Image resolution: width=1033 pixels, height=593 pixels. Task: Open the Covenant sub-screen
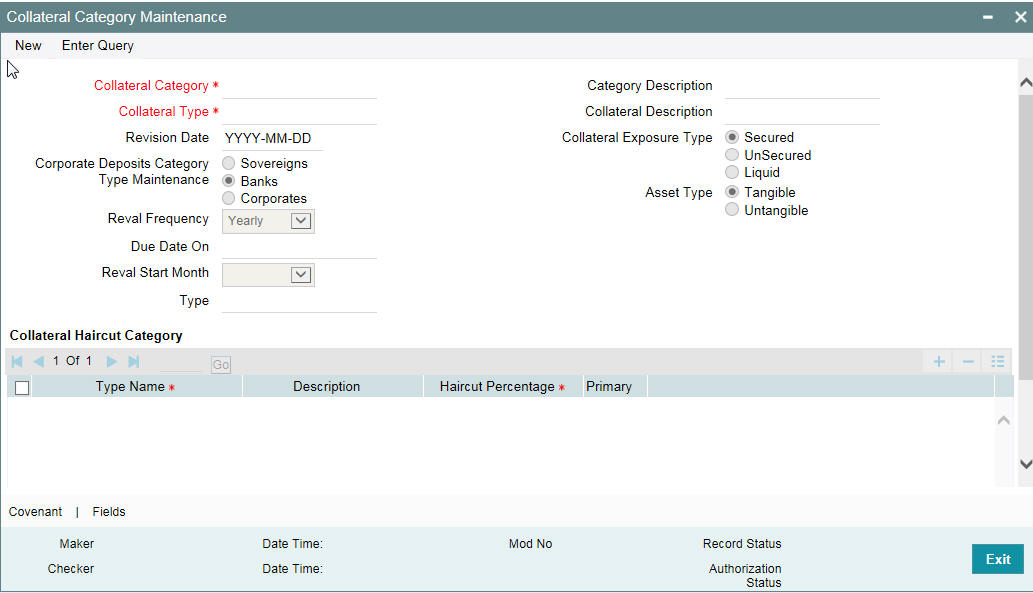click(x=35, y=511)
